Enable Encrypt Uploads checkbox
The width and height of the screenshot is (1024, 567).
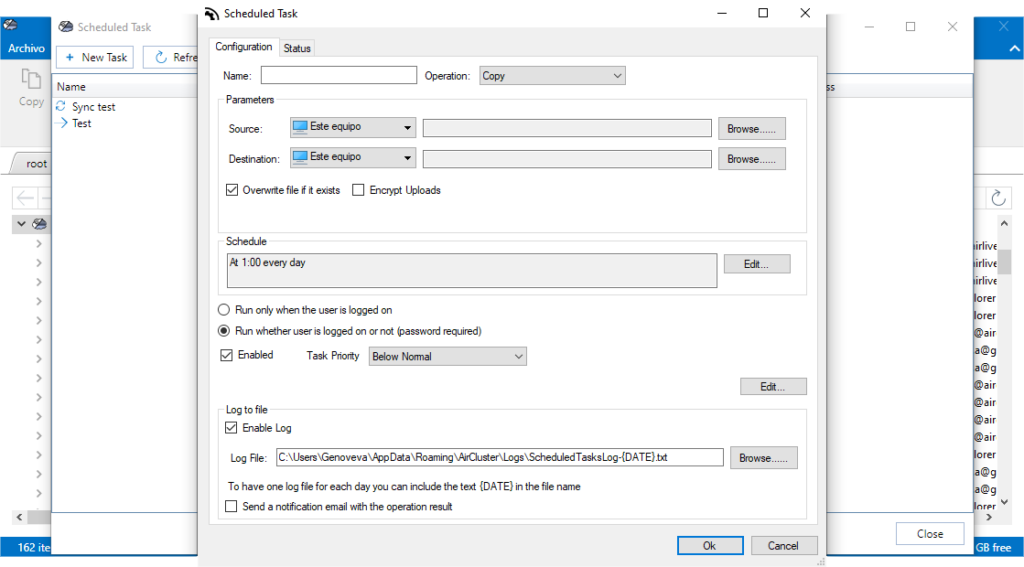[358, 190]
